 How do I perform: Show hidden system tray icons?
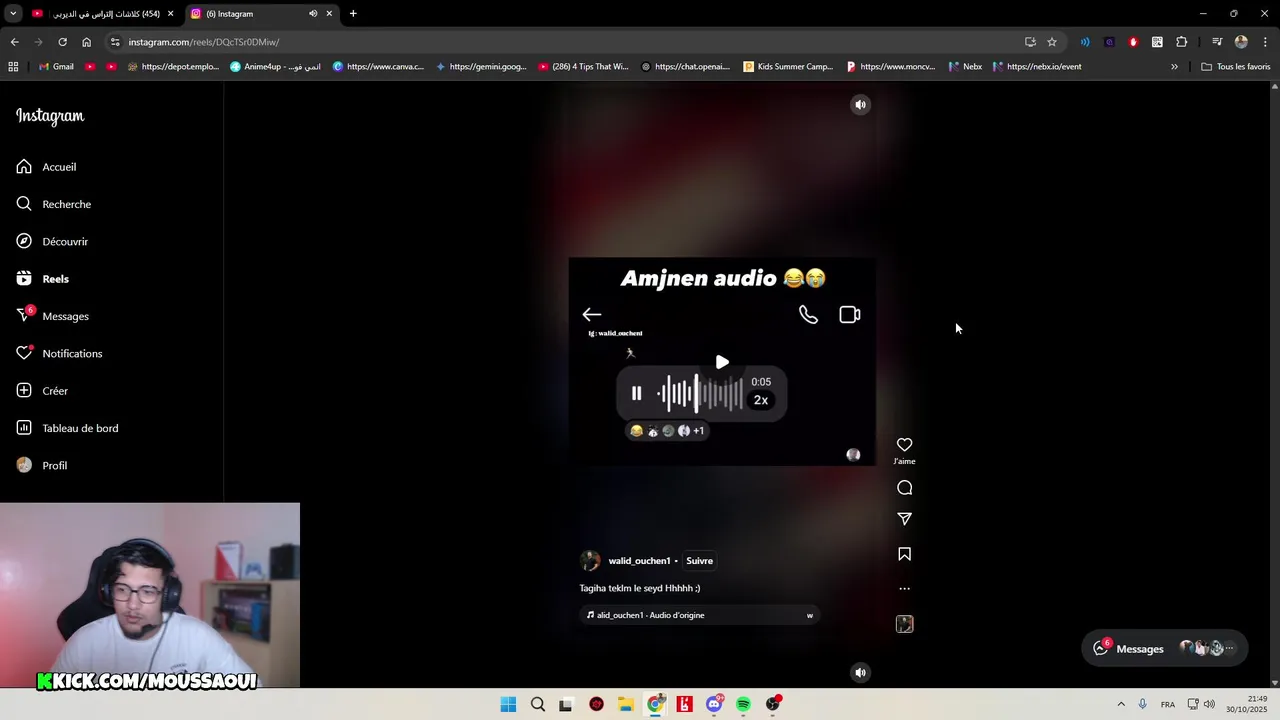1121,705
